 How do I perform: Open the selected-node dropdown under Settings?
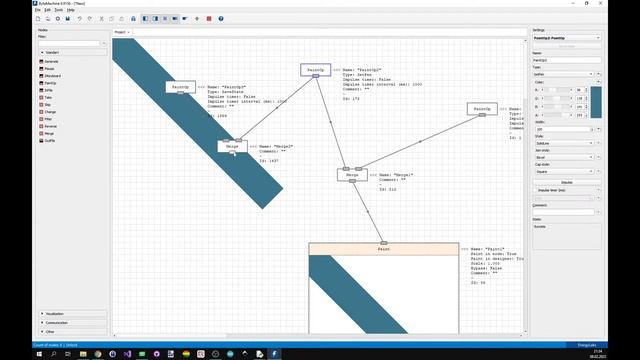[567, 38]
